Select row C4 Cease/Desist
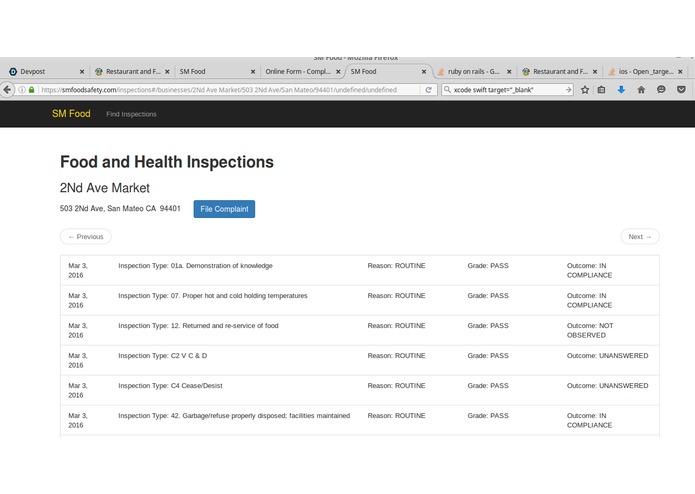This screenshot has width=695, height=494. coord(359,391)
